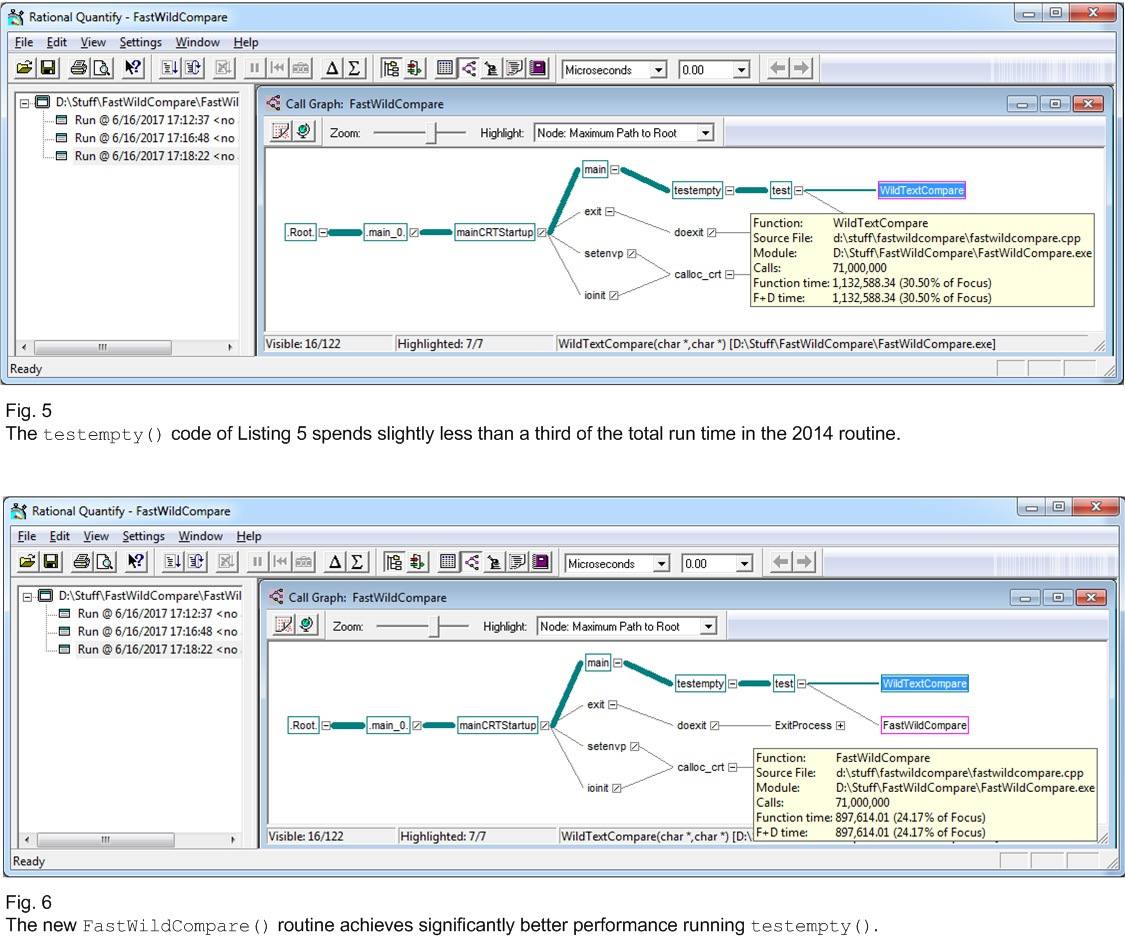
Task: Click the Zoom slider handle in the upper Call Graph
Action: coord(431,133)
